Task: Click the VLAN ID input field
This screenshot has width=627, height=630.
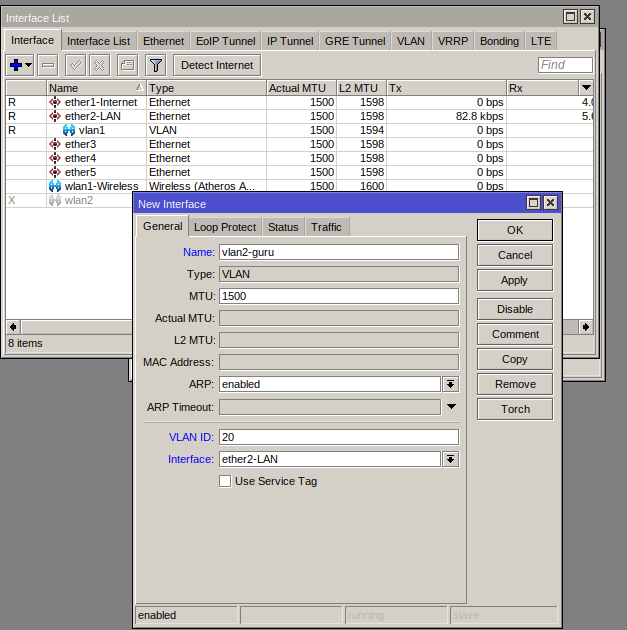Action: [338, 437]
